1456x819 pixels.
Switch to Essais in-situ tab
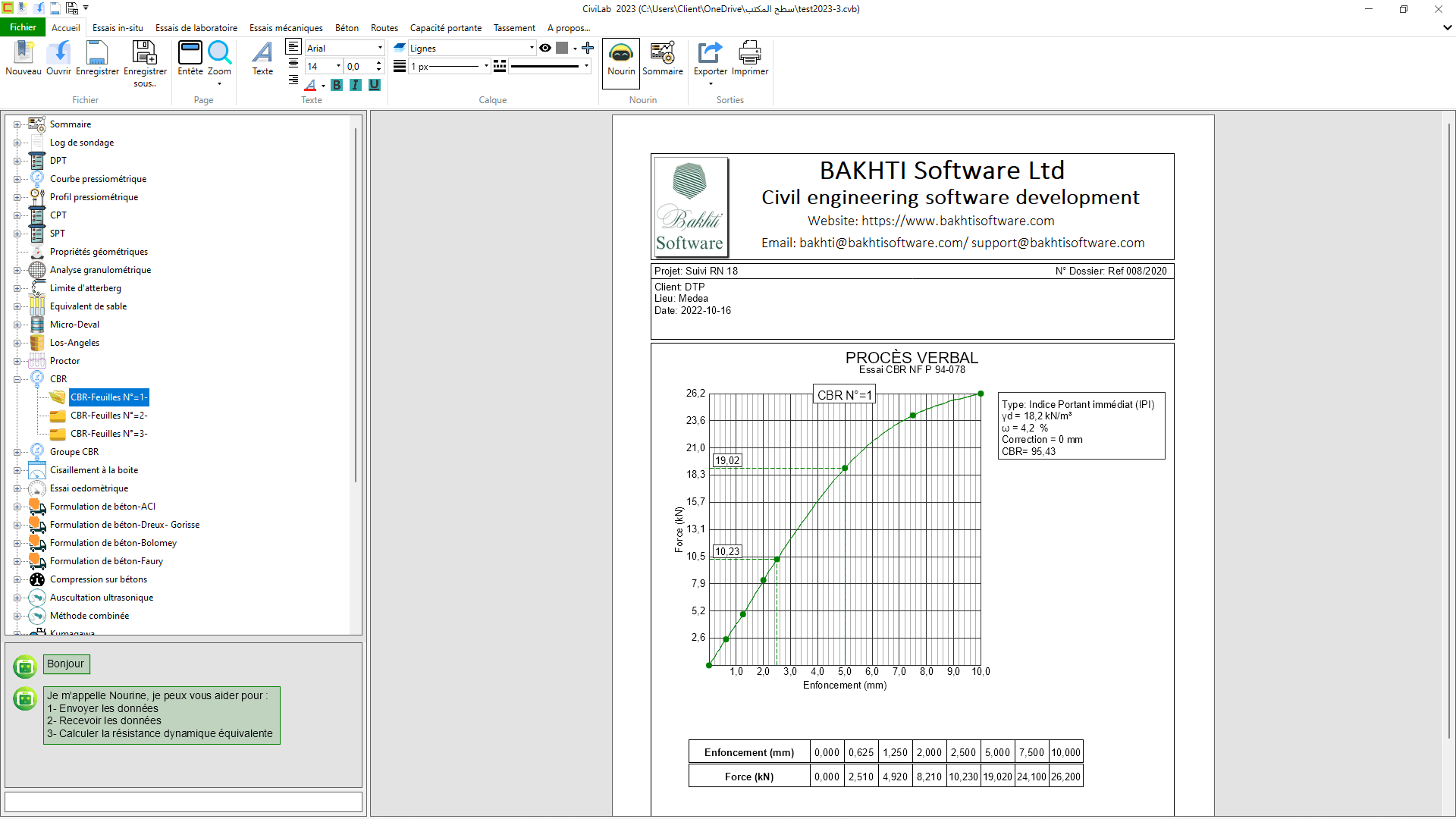pos(118,28)
